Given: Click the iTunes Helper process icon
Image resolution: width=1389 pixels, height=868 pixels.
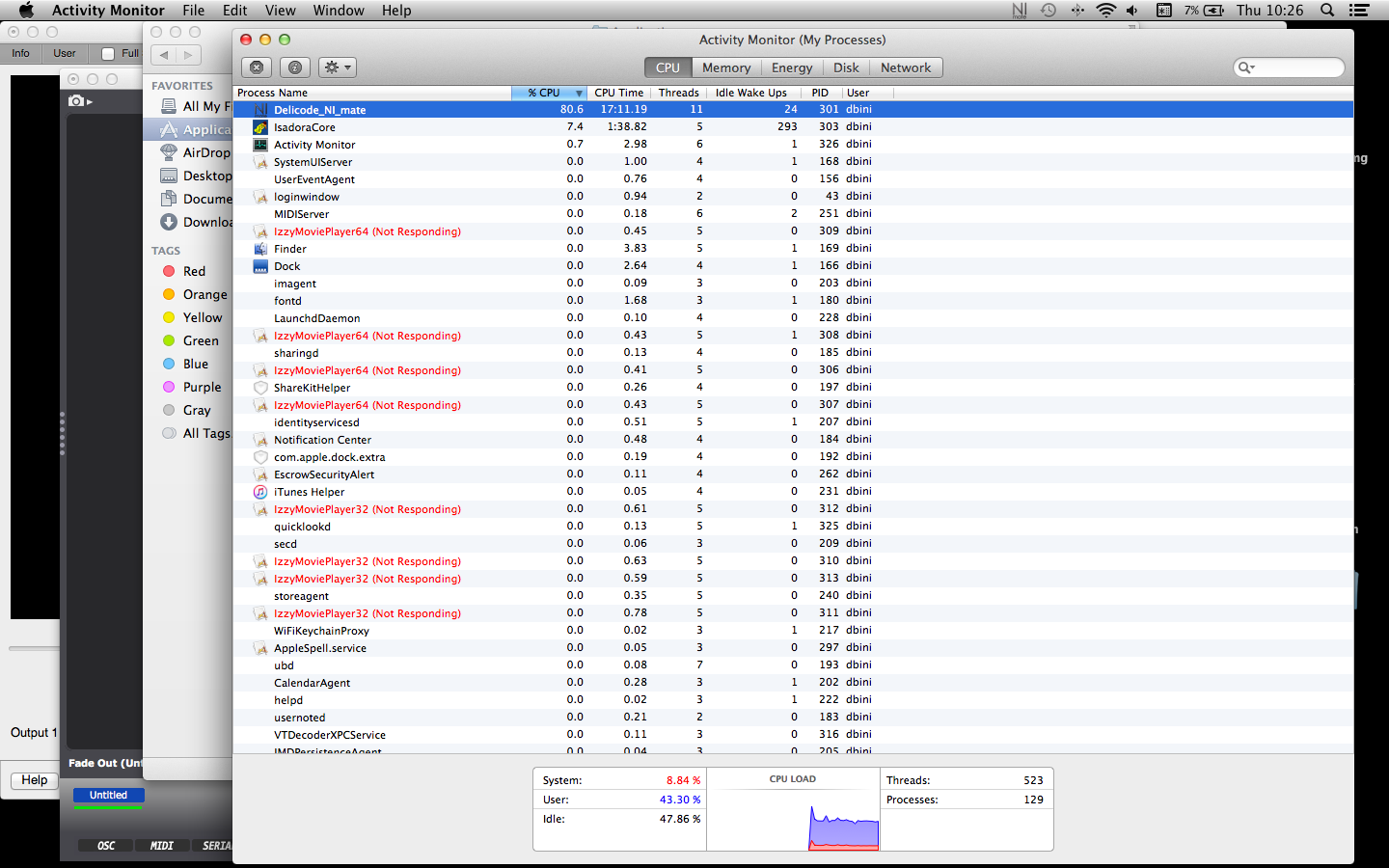Looking at the screenshot, I should click(x=260, y=492).
